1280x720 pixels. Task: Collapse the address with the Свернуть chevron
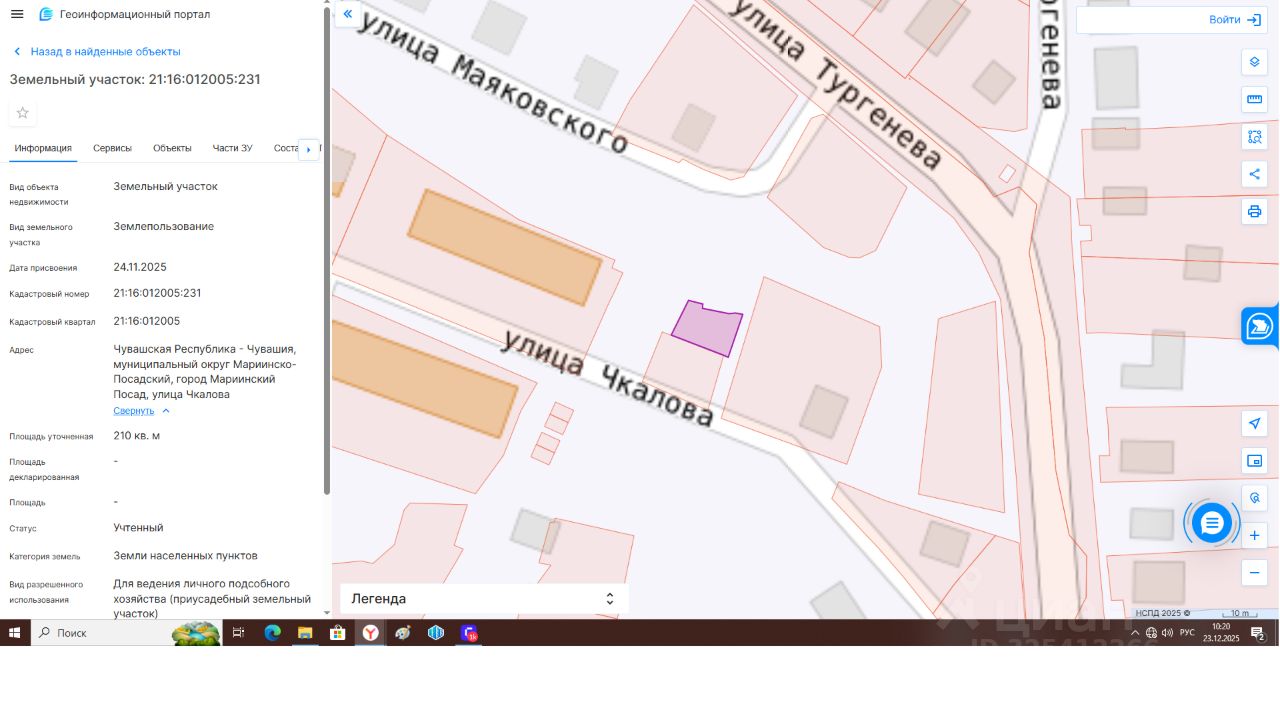(166, 411)
